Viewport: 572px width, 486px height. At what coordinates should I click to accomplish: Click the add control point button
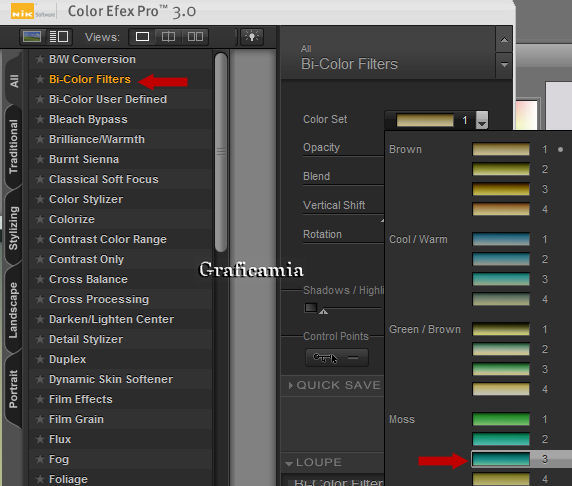coord(325,358)
